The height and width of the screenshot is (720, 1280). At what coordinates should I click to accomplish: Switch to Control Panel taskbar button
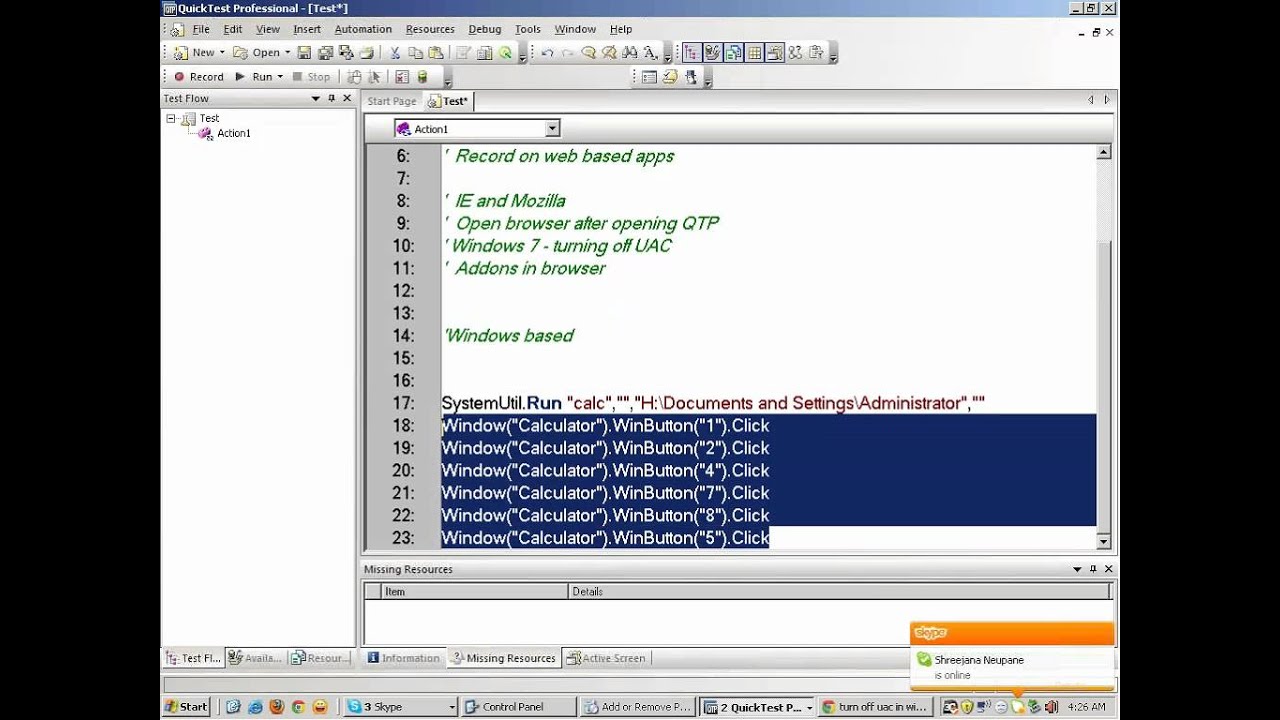point(519,707)
